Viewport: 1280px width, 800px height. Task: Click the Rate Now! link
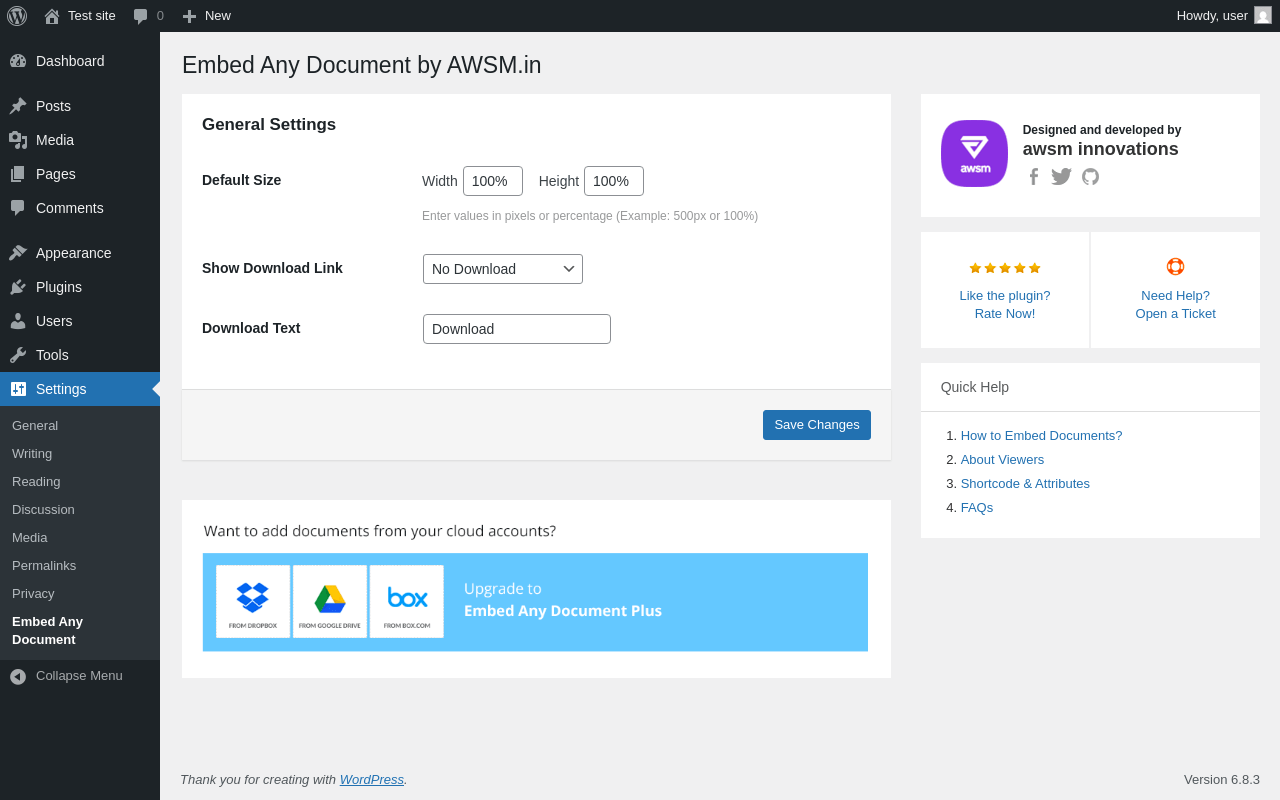[1005, 314]
